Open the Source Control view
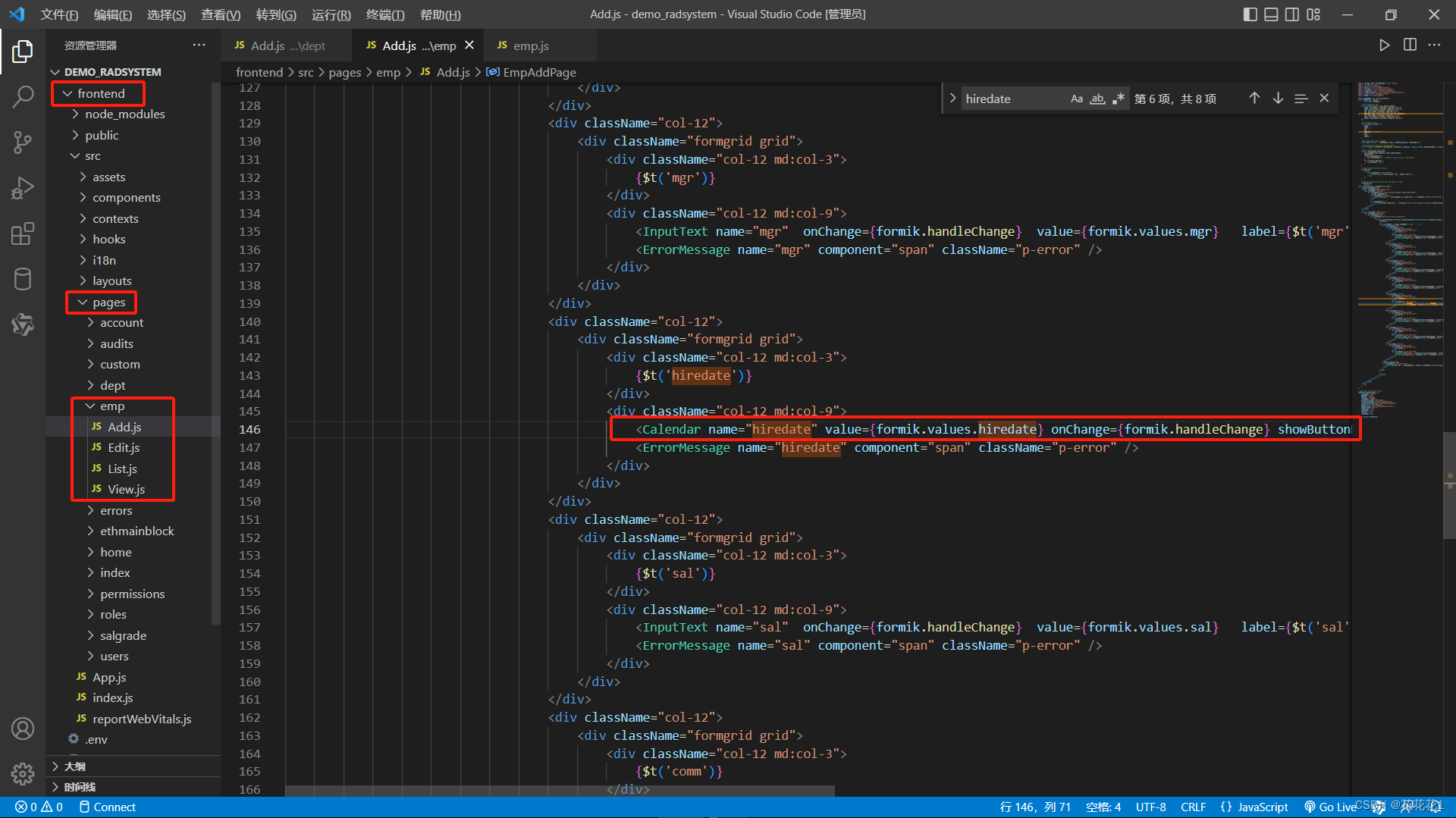 (23, 142)
